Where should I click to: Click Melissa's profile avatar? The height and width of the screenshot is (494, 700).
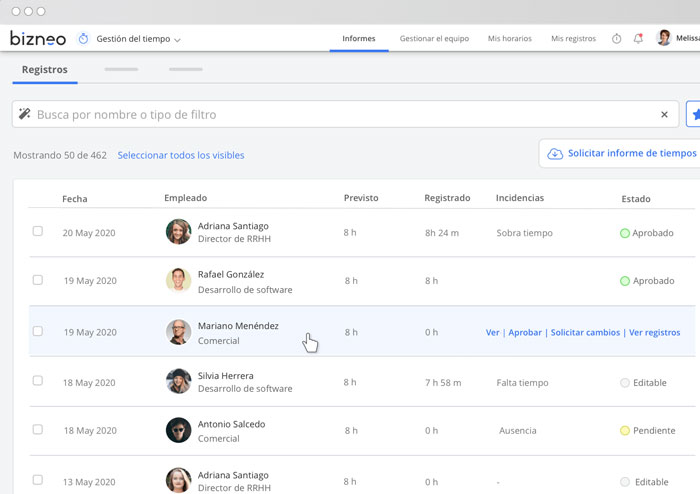pos(664,38)
